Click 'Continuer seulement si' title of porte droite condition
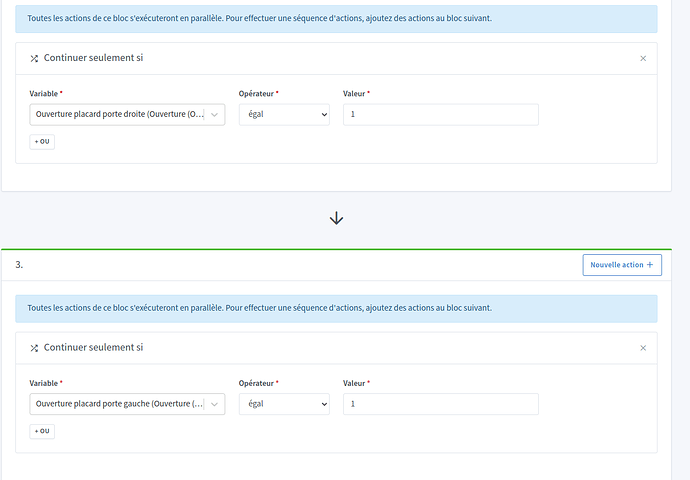 pos(94,59)
